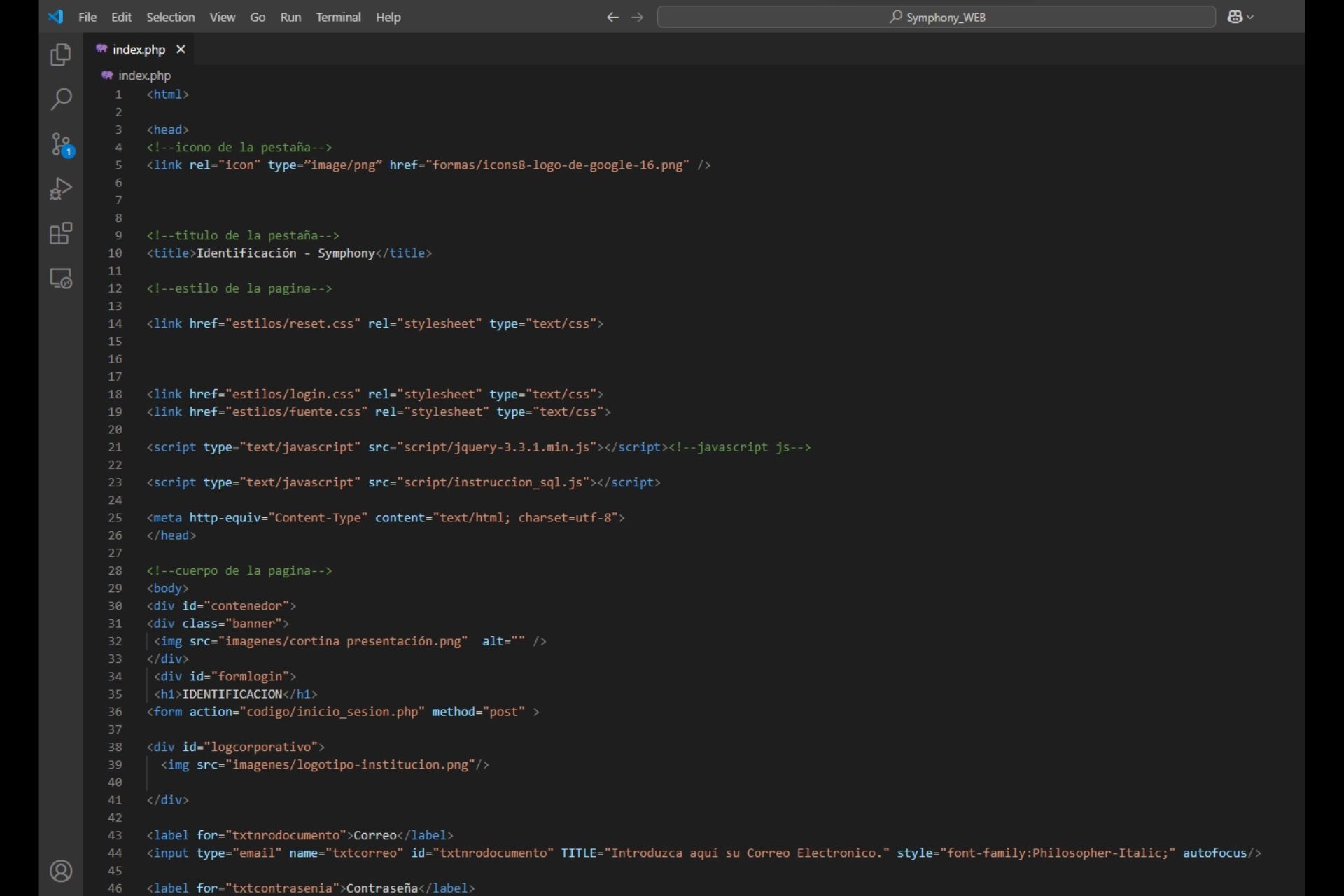The height and width of the screenshot is (896, 1344).
Task: Place cursor on line number 36
Action: tap(115, 711)
